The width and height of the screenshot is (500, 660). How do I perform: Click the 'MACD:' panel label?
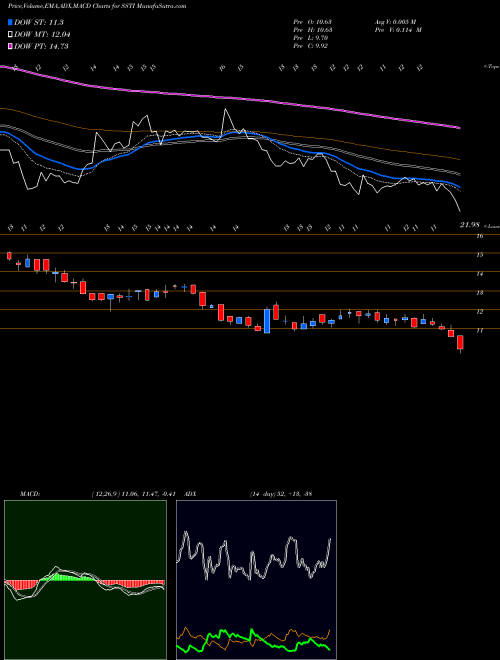pyautogui.click(x=30, y=494)
